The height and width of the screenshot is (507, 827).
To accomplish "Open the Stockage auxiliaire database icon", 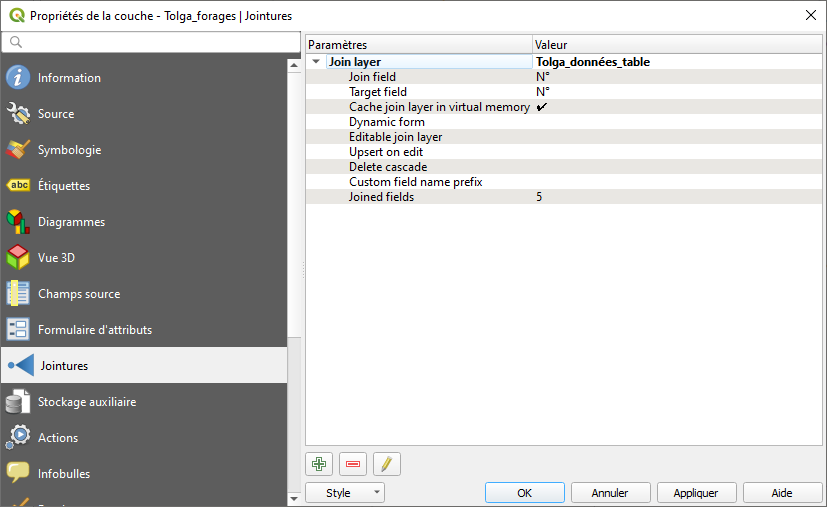I will [18, 402].
